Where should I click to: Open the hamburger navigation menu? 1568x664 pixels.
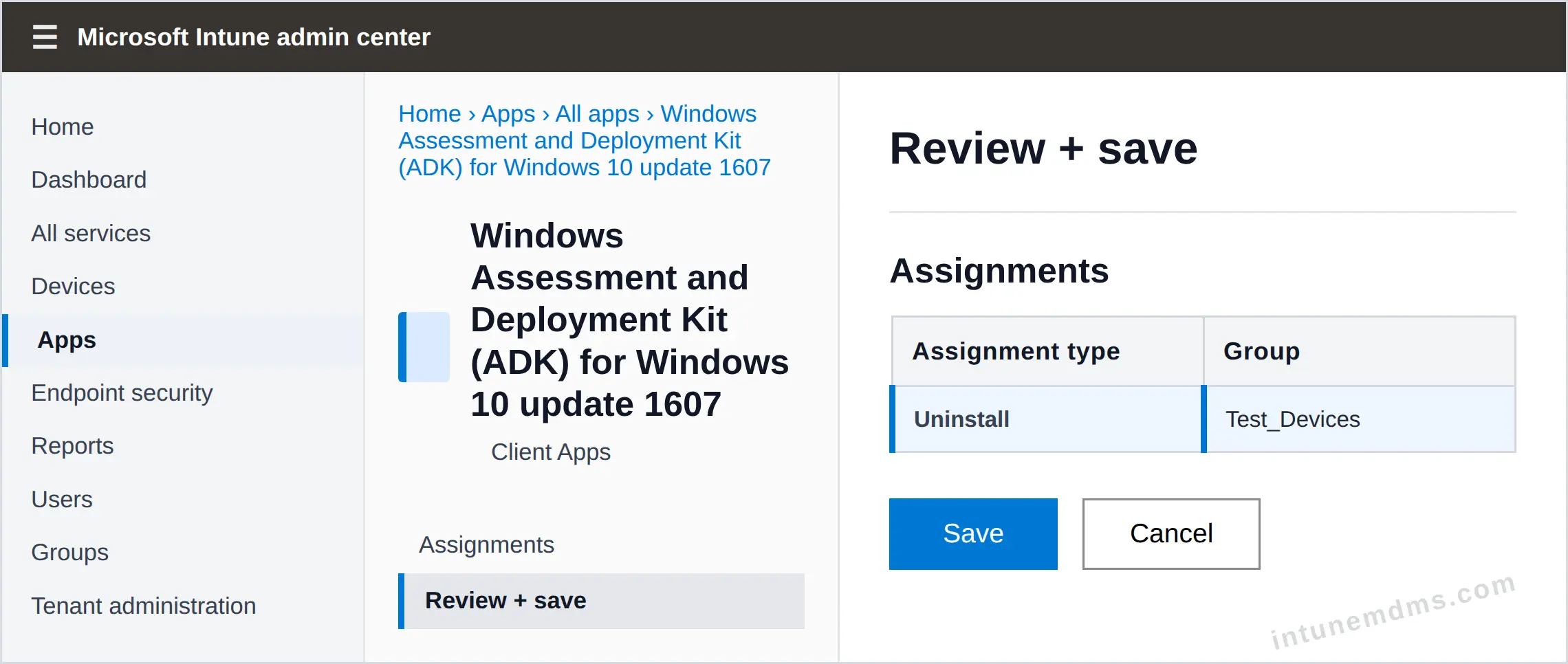coord(45,36)
